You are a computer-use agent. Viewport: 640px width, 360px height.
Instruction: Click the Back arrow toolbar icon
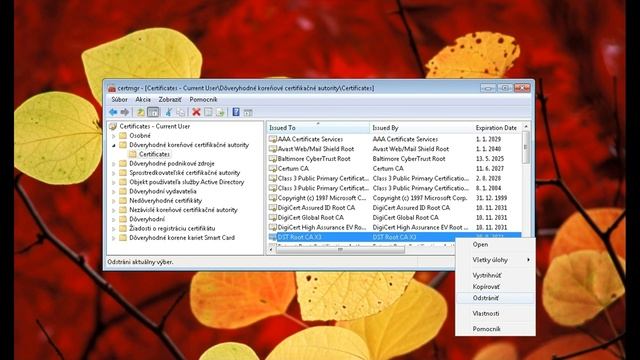tap(113, 112)
